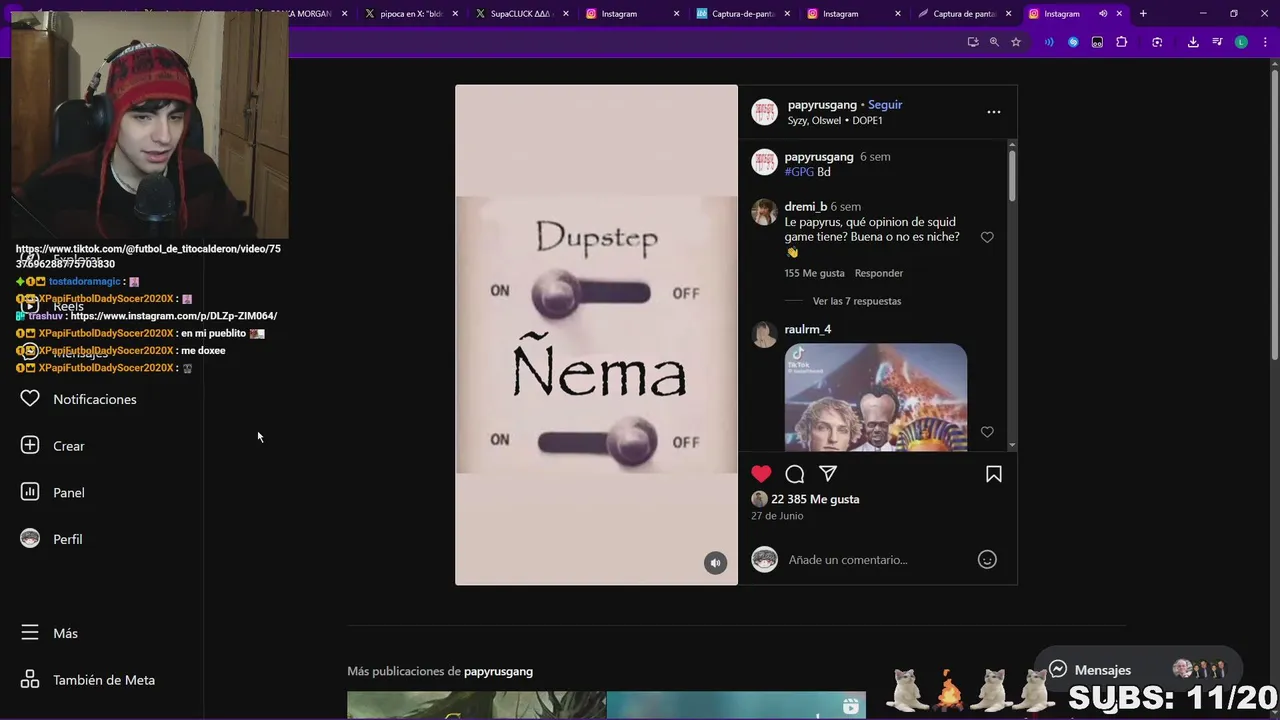Click the Dupstep video post

click(596, 335)
